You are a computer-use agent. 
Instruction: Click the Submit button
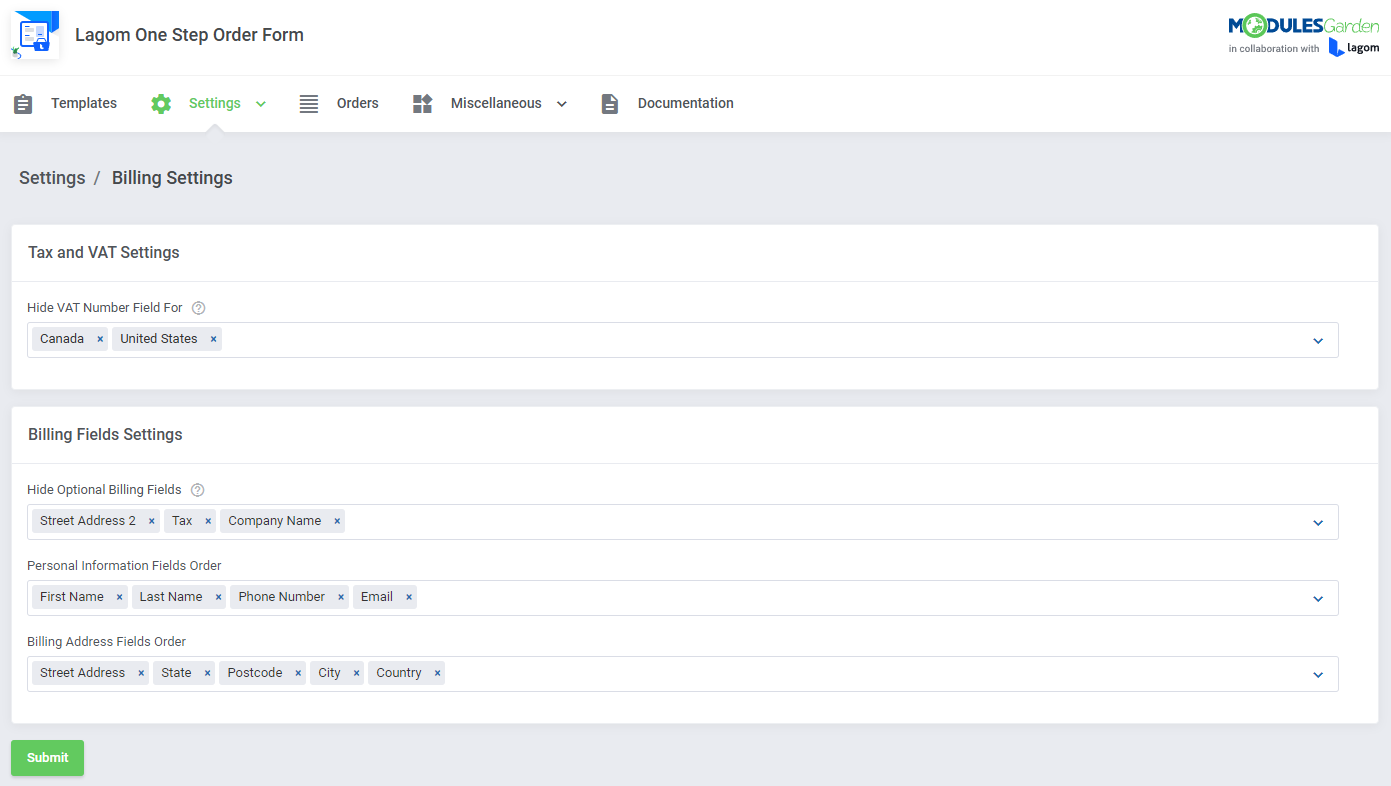(47, 757)
